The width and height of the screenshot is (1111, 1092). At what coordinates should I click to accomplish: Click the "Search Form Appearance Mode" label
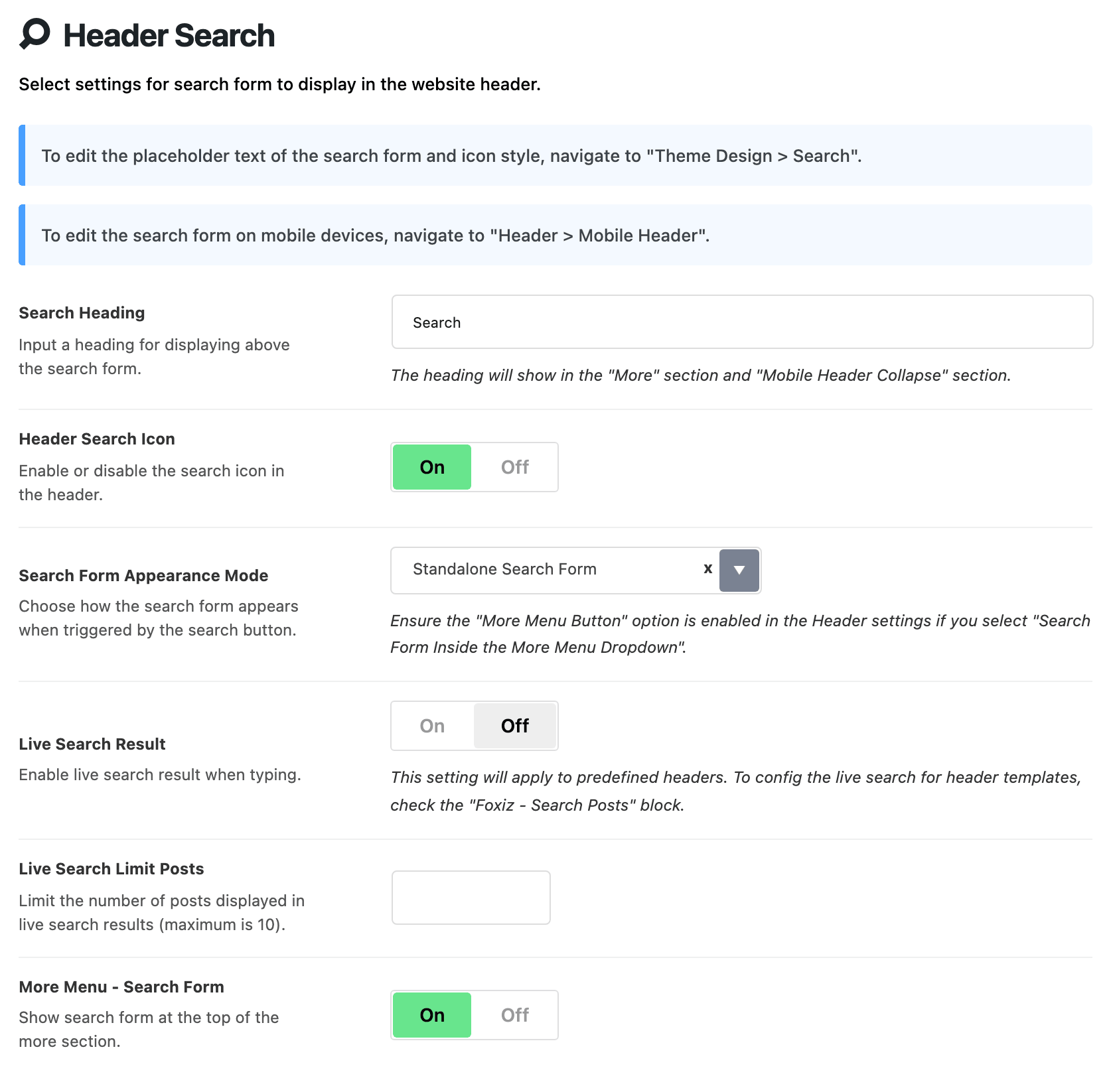pos(143,575)
